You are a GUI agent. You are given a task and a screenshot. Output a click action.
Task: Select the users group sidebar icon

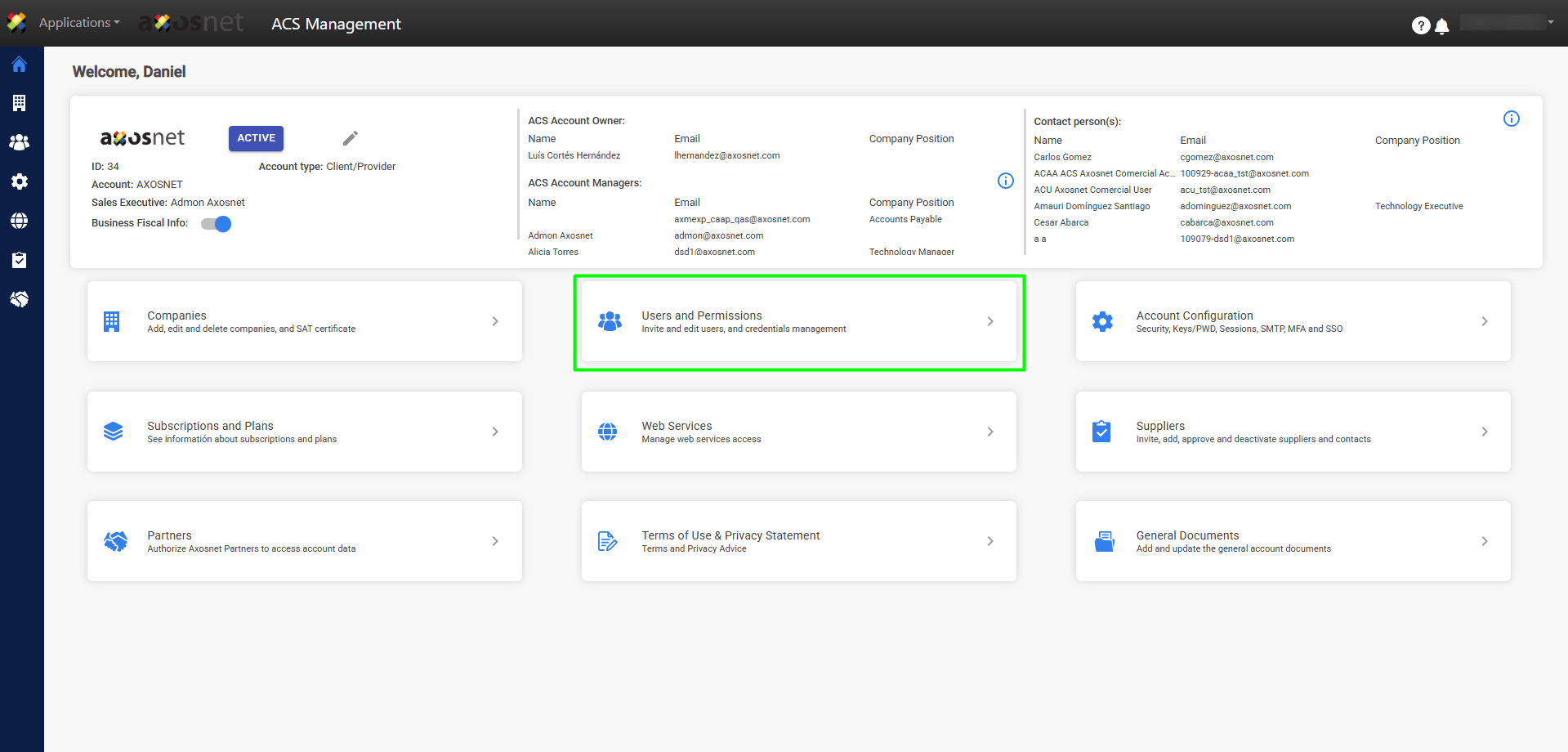coord(20,142)
